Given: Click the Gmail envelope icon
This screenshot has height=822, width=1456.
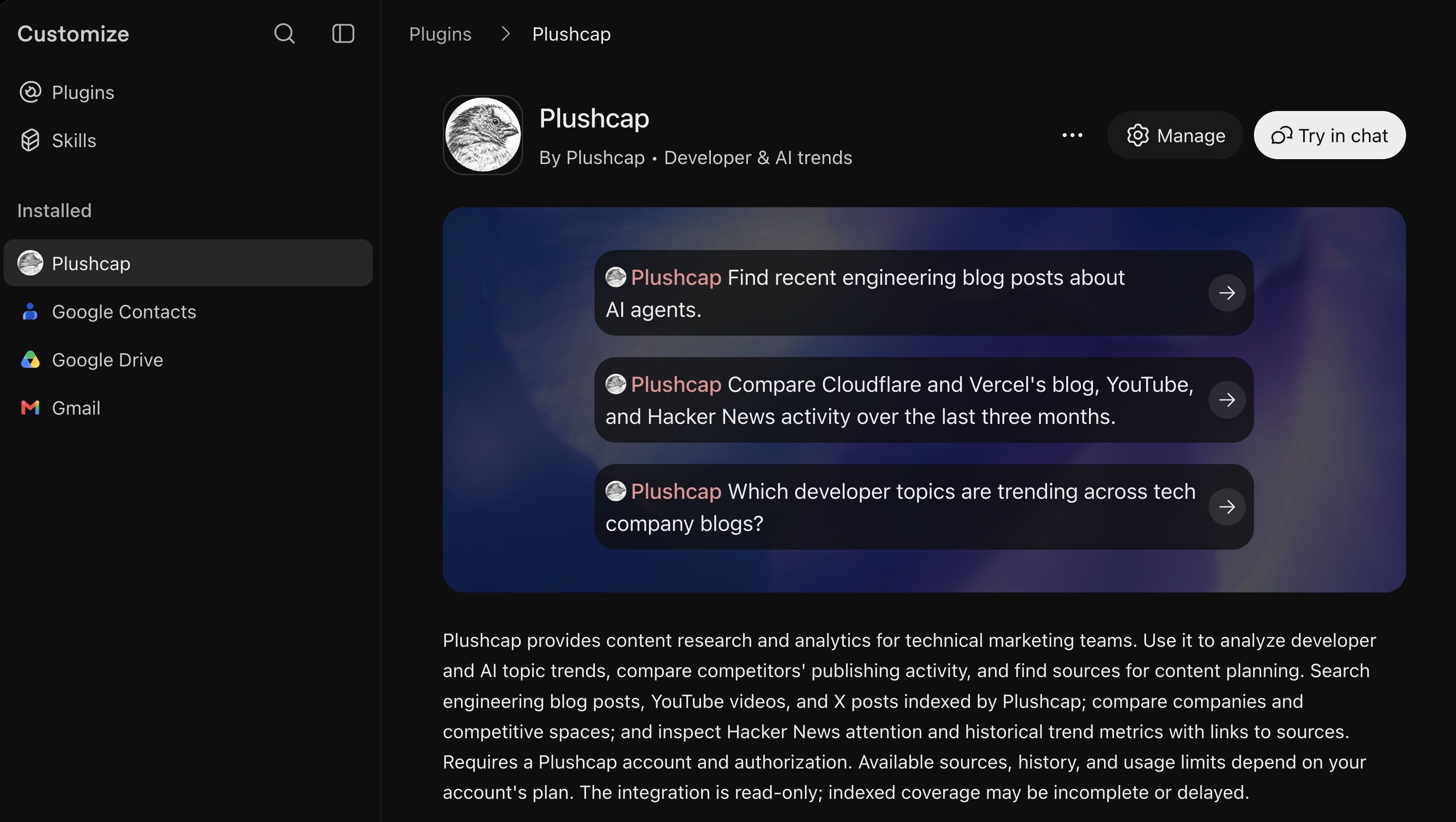Looking at the screenshot, I should [30, 407].
